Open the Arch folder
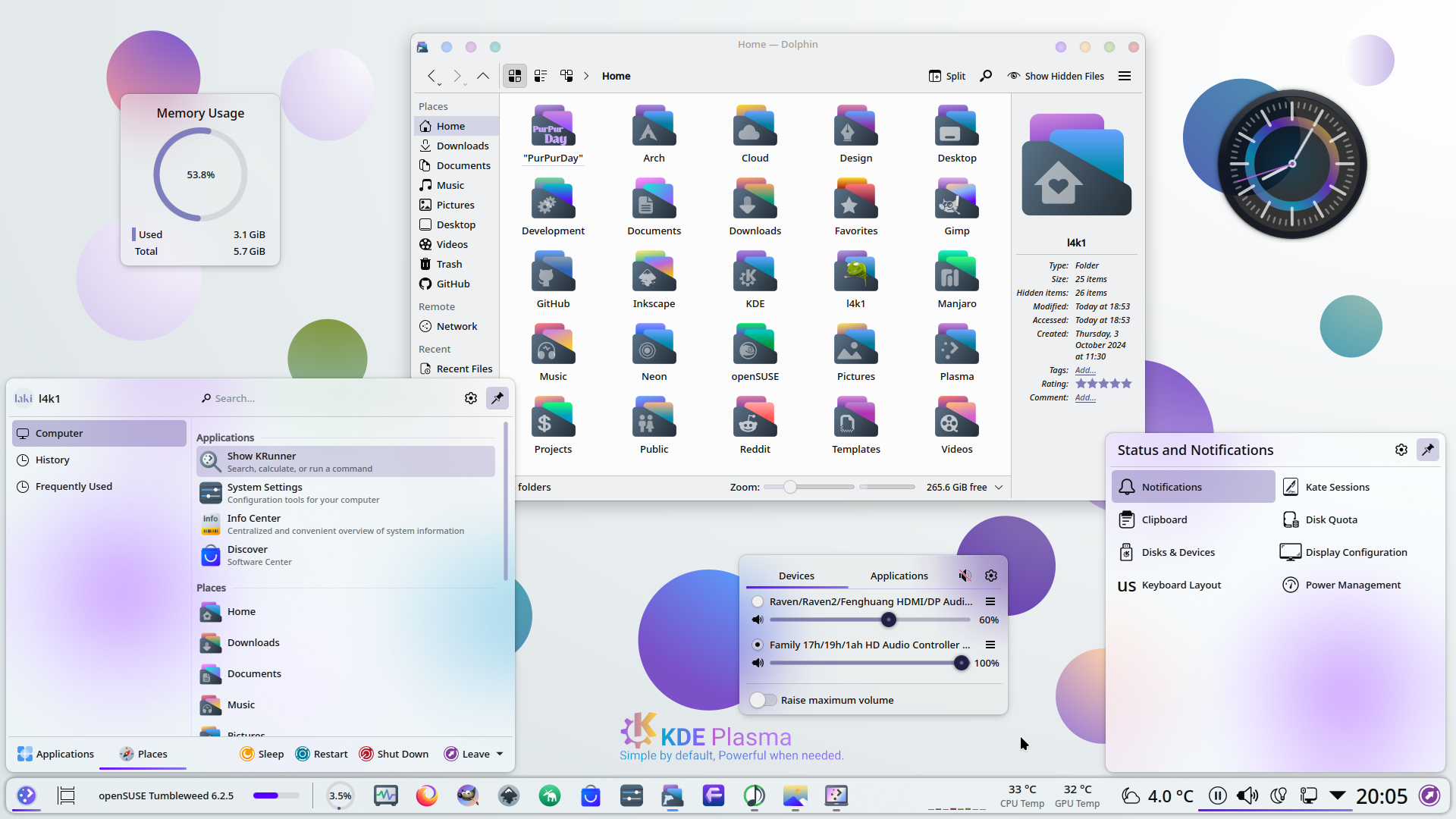 click(x=654, y=135)
